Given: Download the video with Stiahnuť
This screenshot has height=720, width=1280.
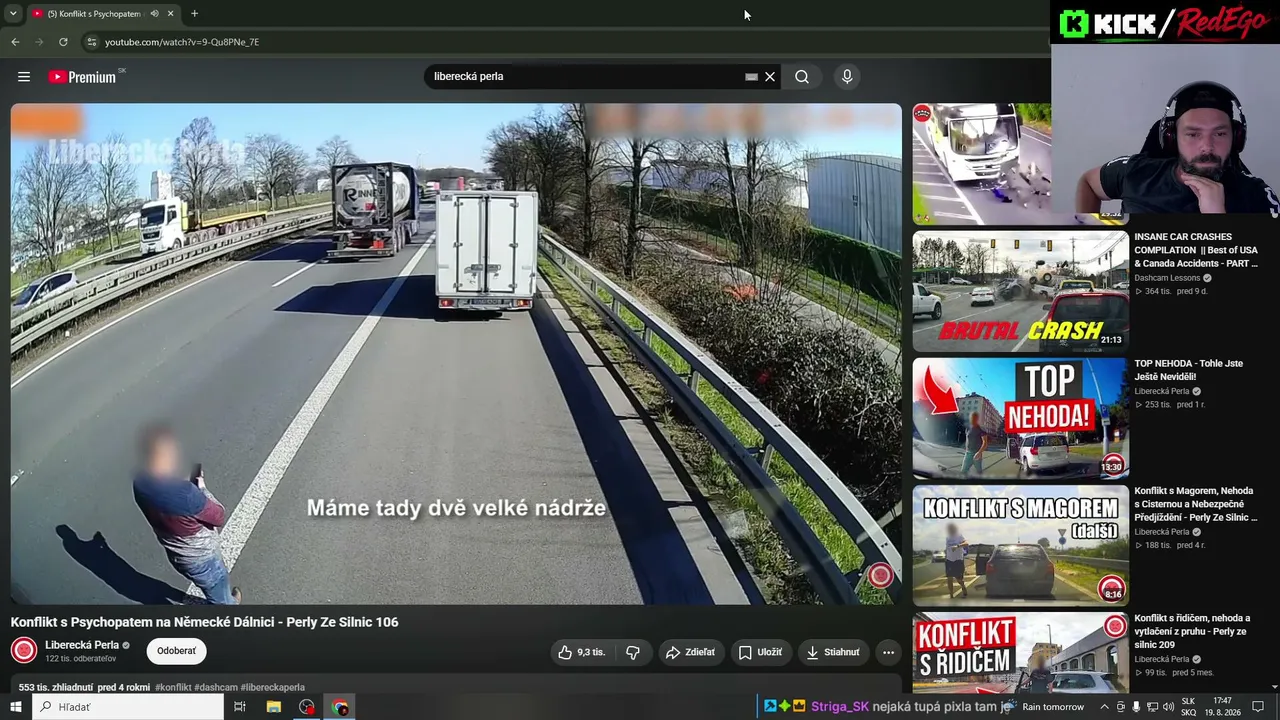Looking at the screenshot, I should [833, 652].
